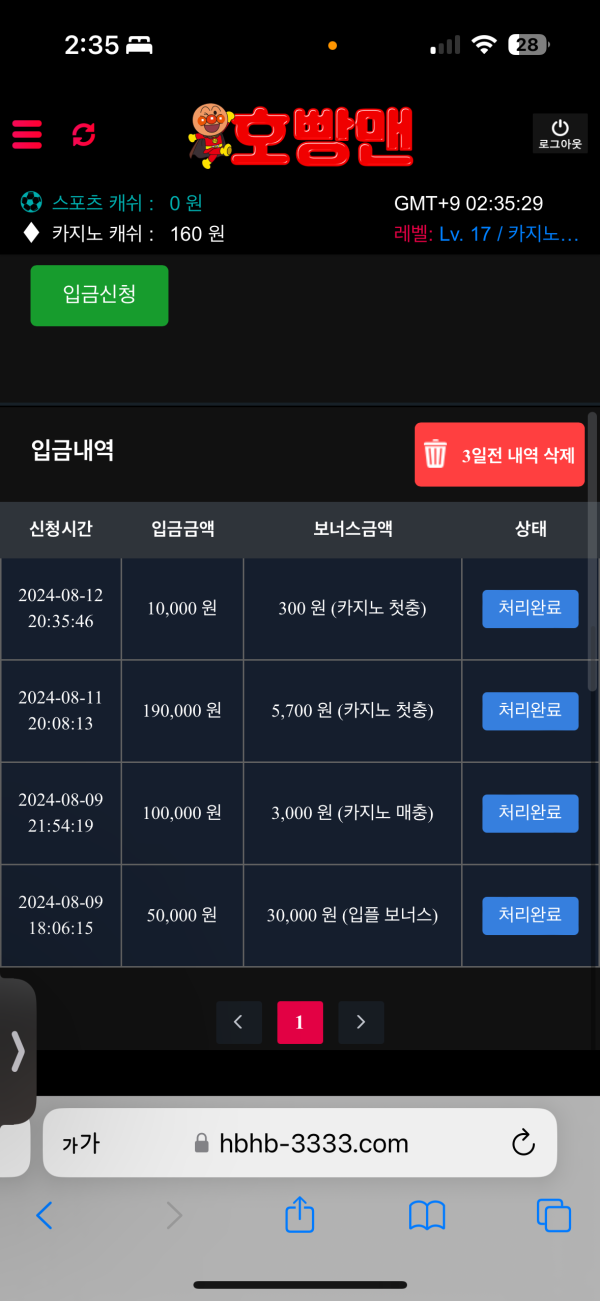
Task: Tap the trash can icon in delete button
Action: click(x=435, y=454)
